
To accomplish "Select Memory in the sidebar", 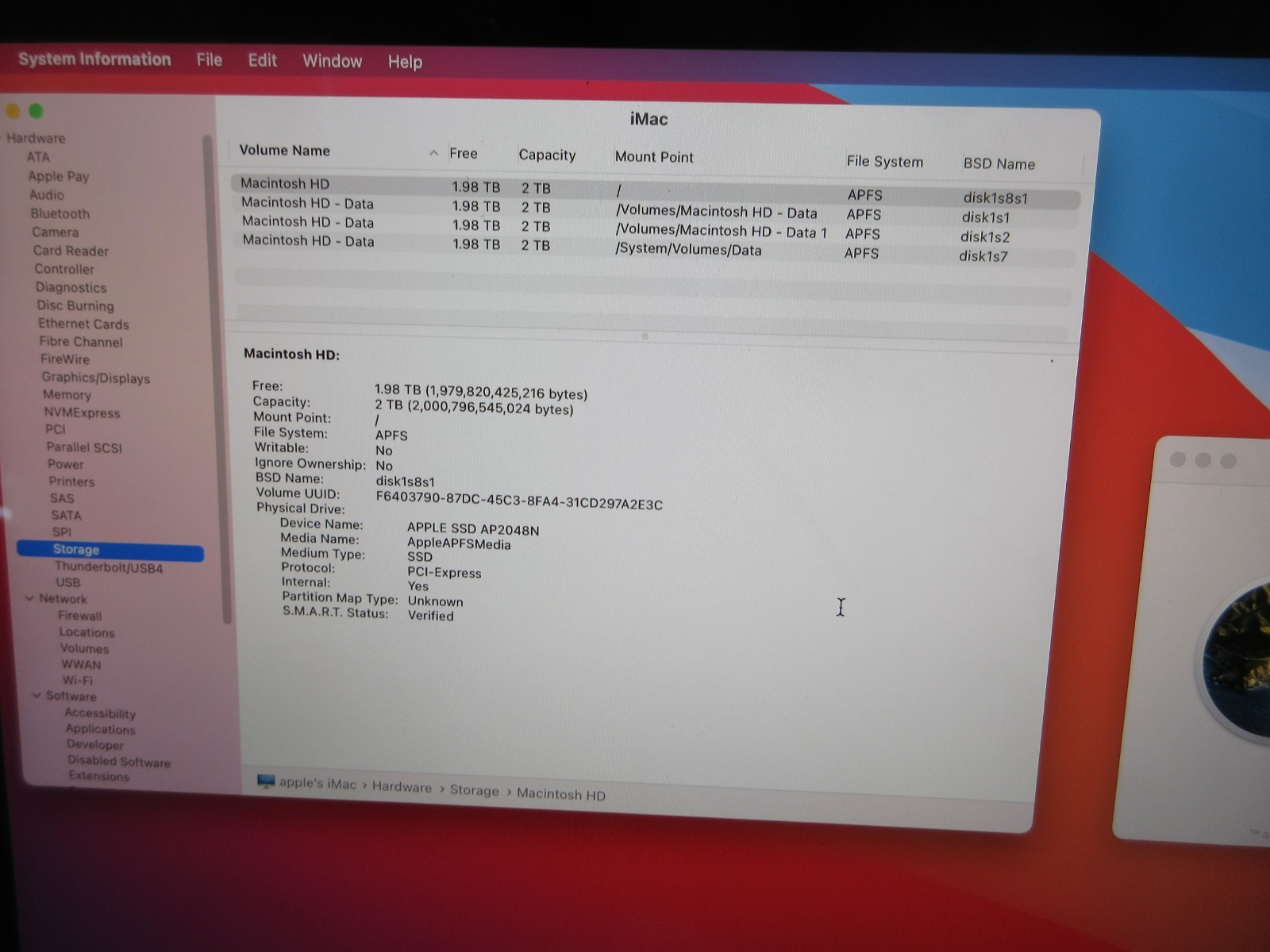I will pos(67,395).
